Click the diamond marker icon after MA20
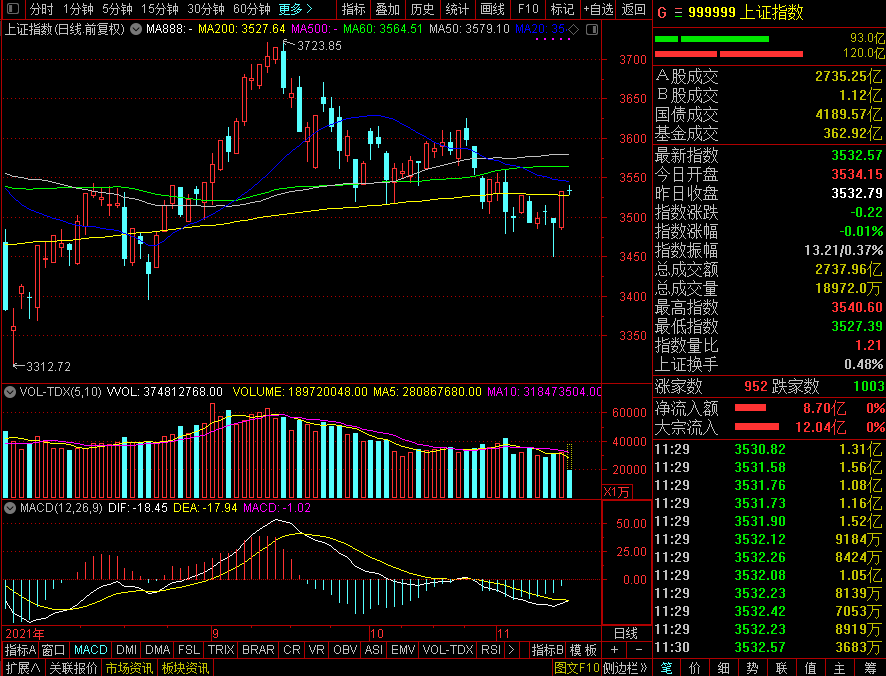 coord(572,29)
